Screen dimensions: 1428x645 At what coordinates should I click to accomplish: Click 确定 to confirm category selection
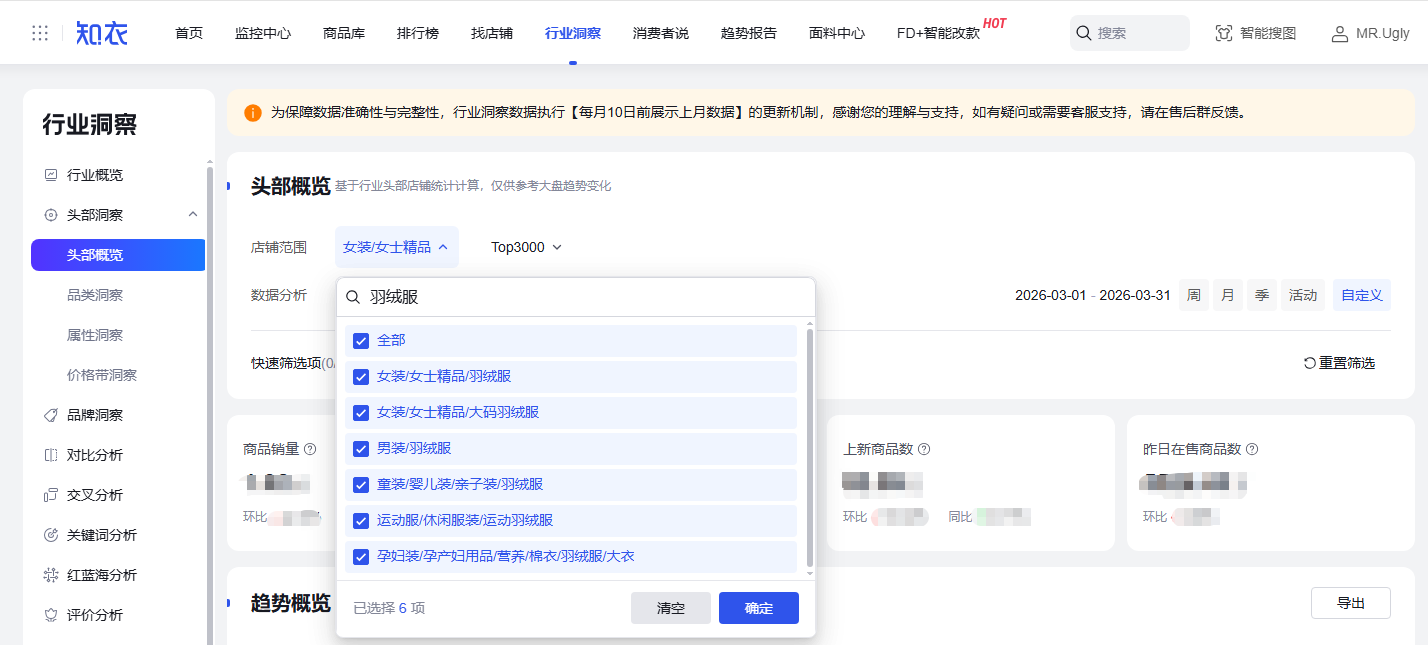pyautogui.click(x=759, y=608)
